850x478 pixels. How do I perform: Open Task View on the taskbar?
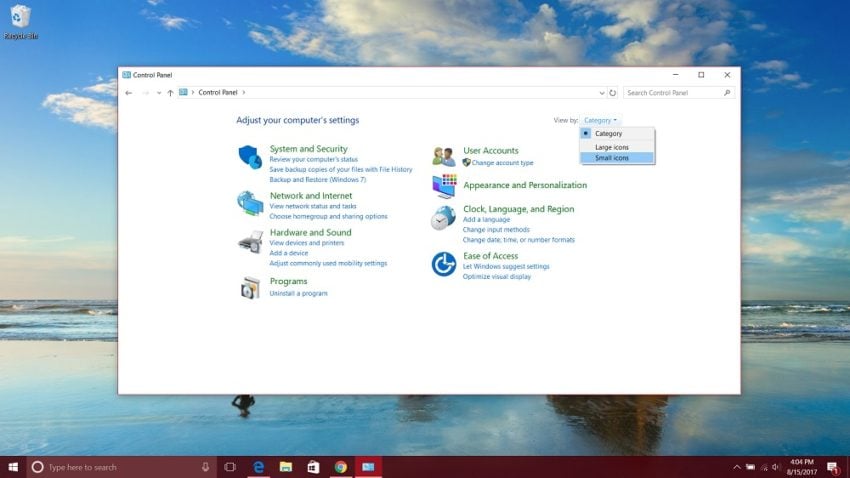pyautogui.click(x=230, y=467)
